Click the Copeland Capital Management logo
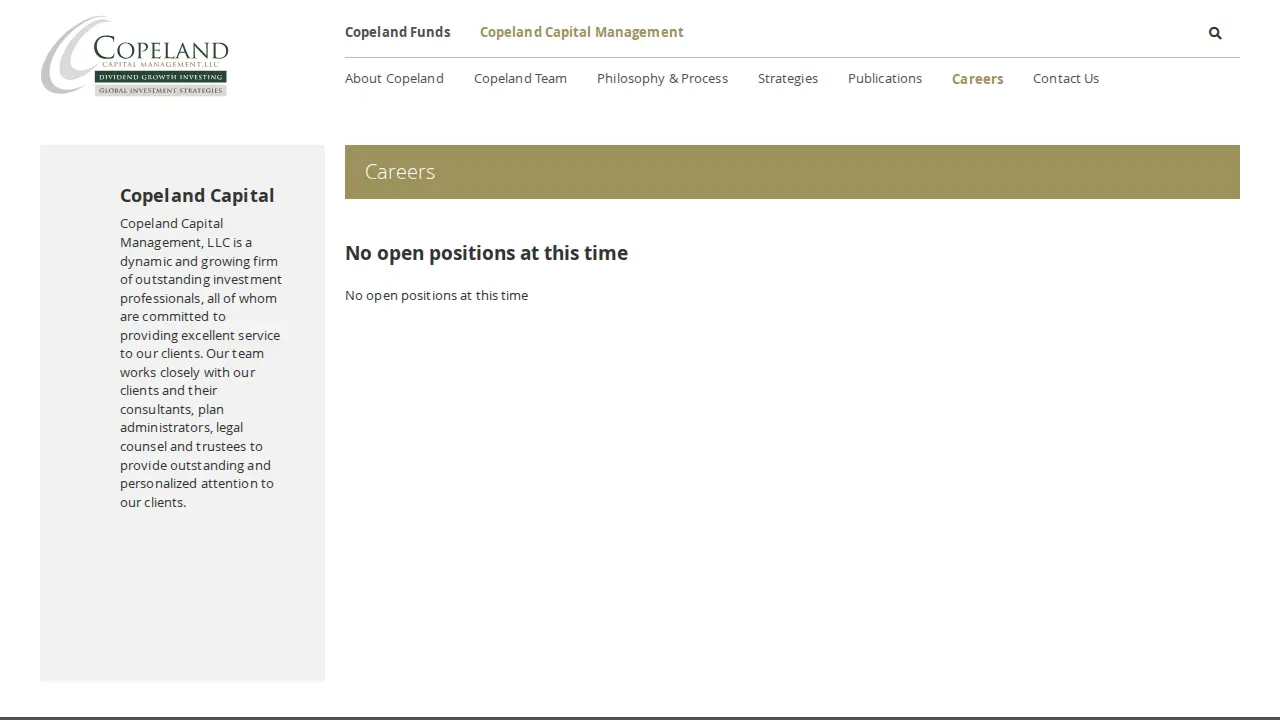This screenshot has height=720, width=1280. click(134, 56)
